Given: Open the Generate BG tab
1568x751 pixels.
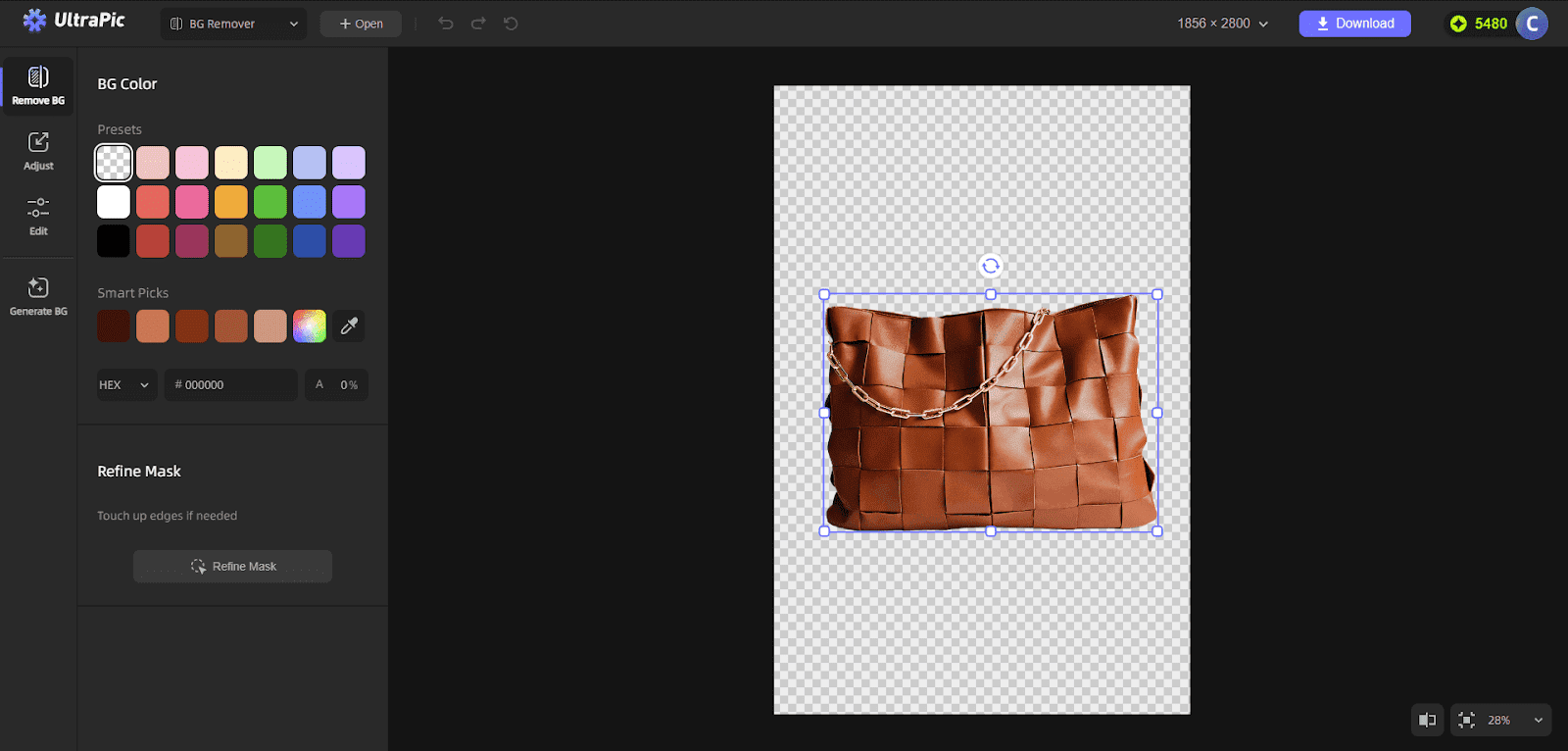Looking at the screenshot, I should (38, 296).
